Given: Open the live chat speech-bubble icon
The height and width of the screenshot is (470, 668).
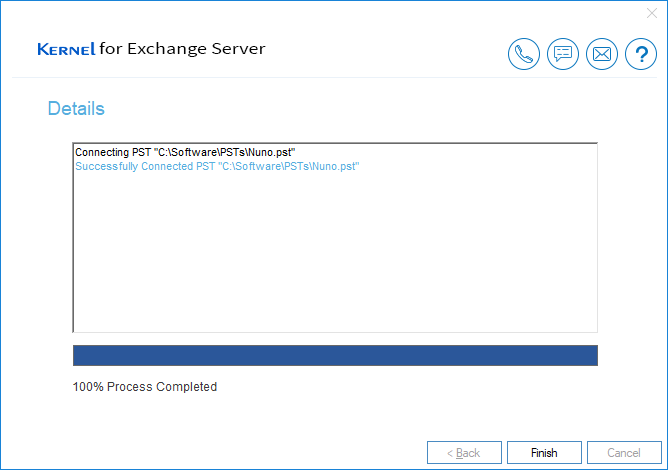Looking at the screenshot, I should click(x=563, y=54).
